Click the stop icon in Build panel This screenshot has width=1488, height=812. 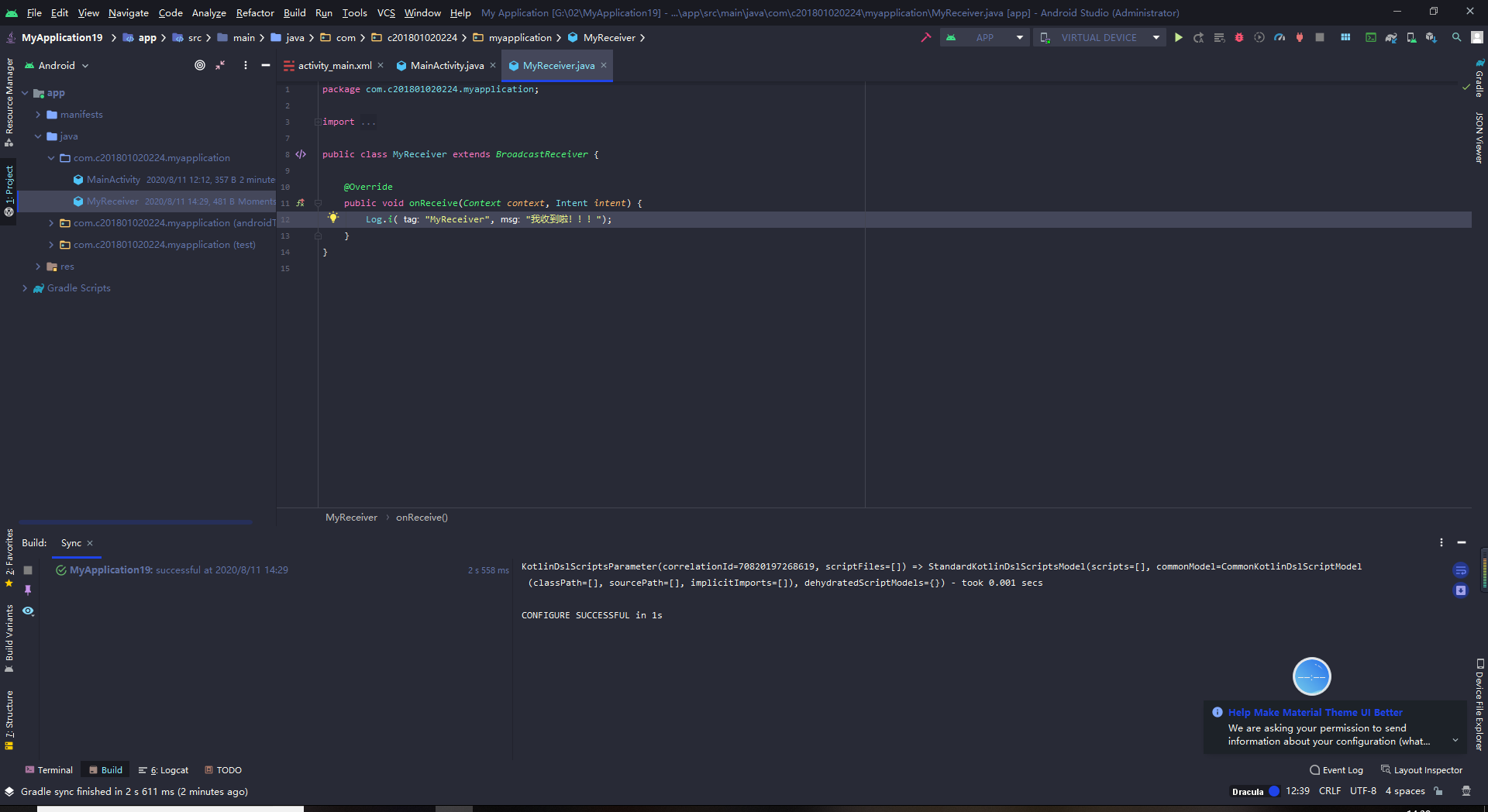(28, 569)
